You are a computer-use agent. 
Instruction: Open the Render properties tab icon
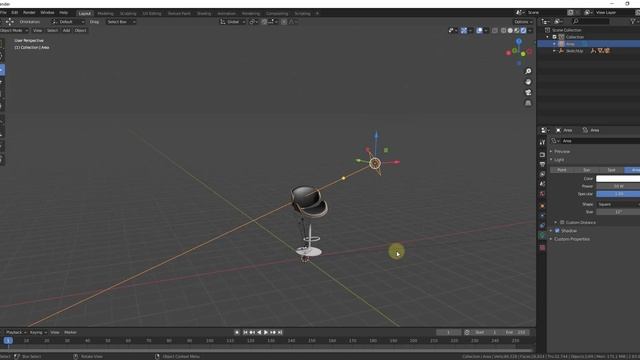[x=542, y=155]
